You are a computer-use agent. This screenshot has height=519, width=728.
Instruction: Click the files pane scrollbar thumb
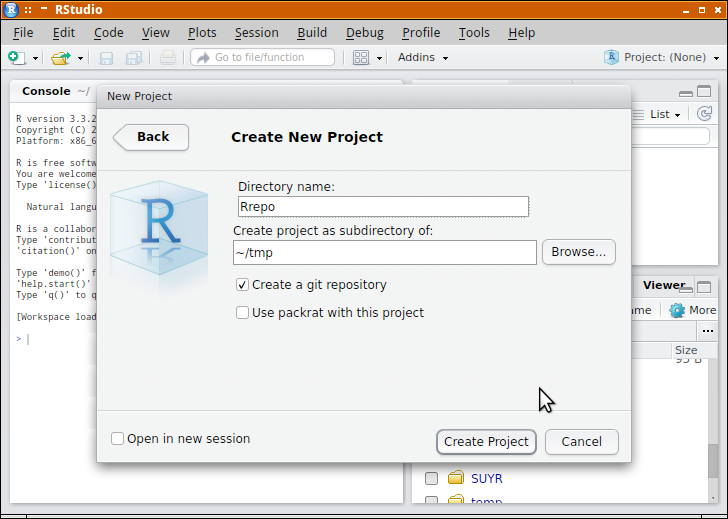click(x=713, y=461)
